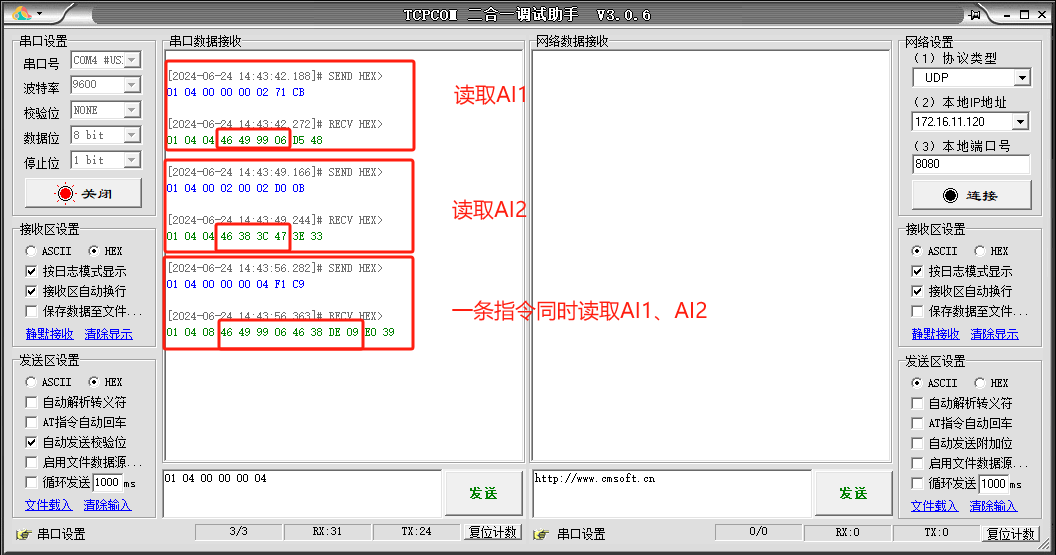Click the red serial port status light icon
Screen dimensions: 1056x555
65,194
